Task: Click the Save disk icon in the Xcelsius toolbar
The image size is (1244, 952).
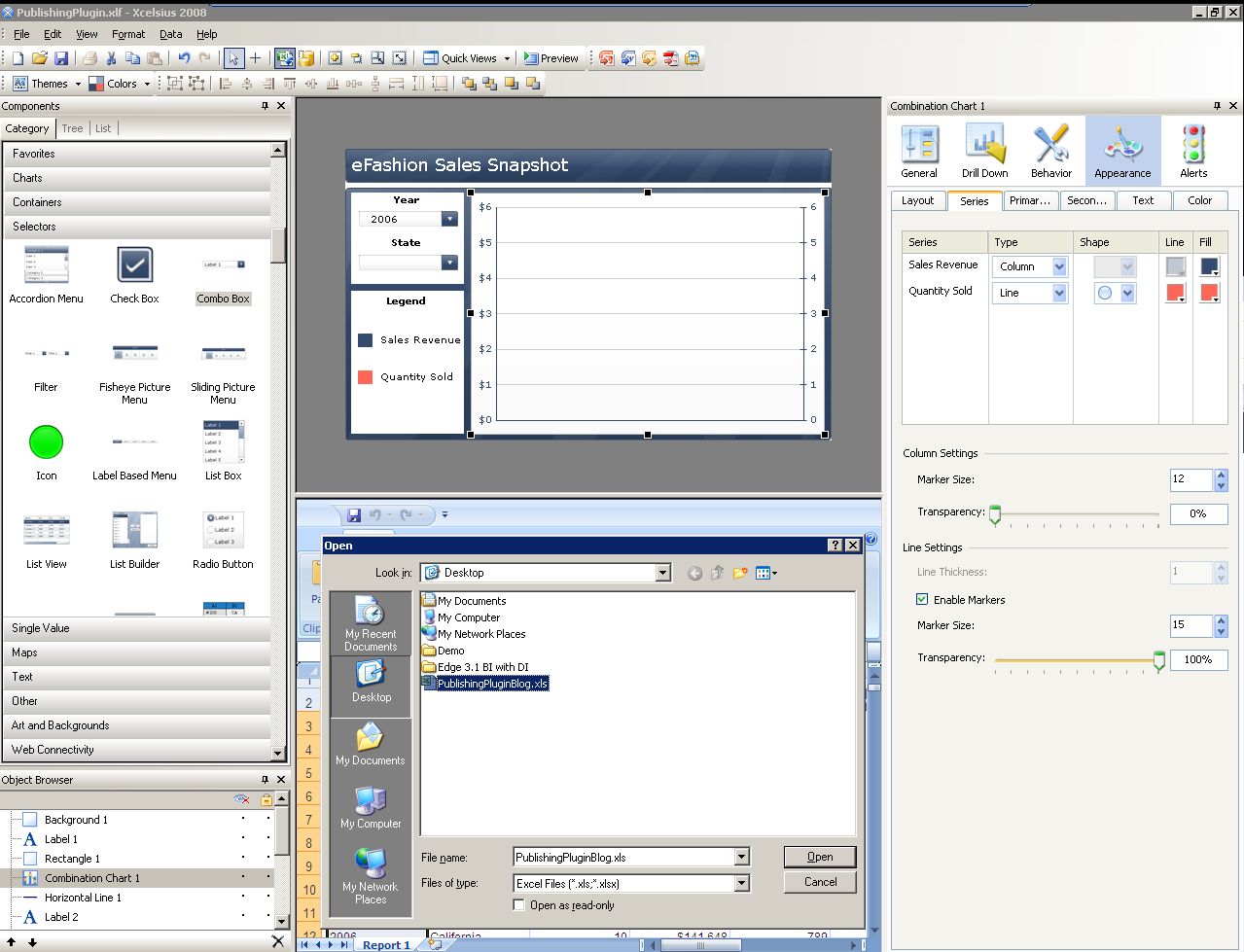Action: pos(60,58)
